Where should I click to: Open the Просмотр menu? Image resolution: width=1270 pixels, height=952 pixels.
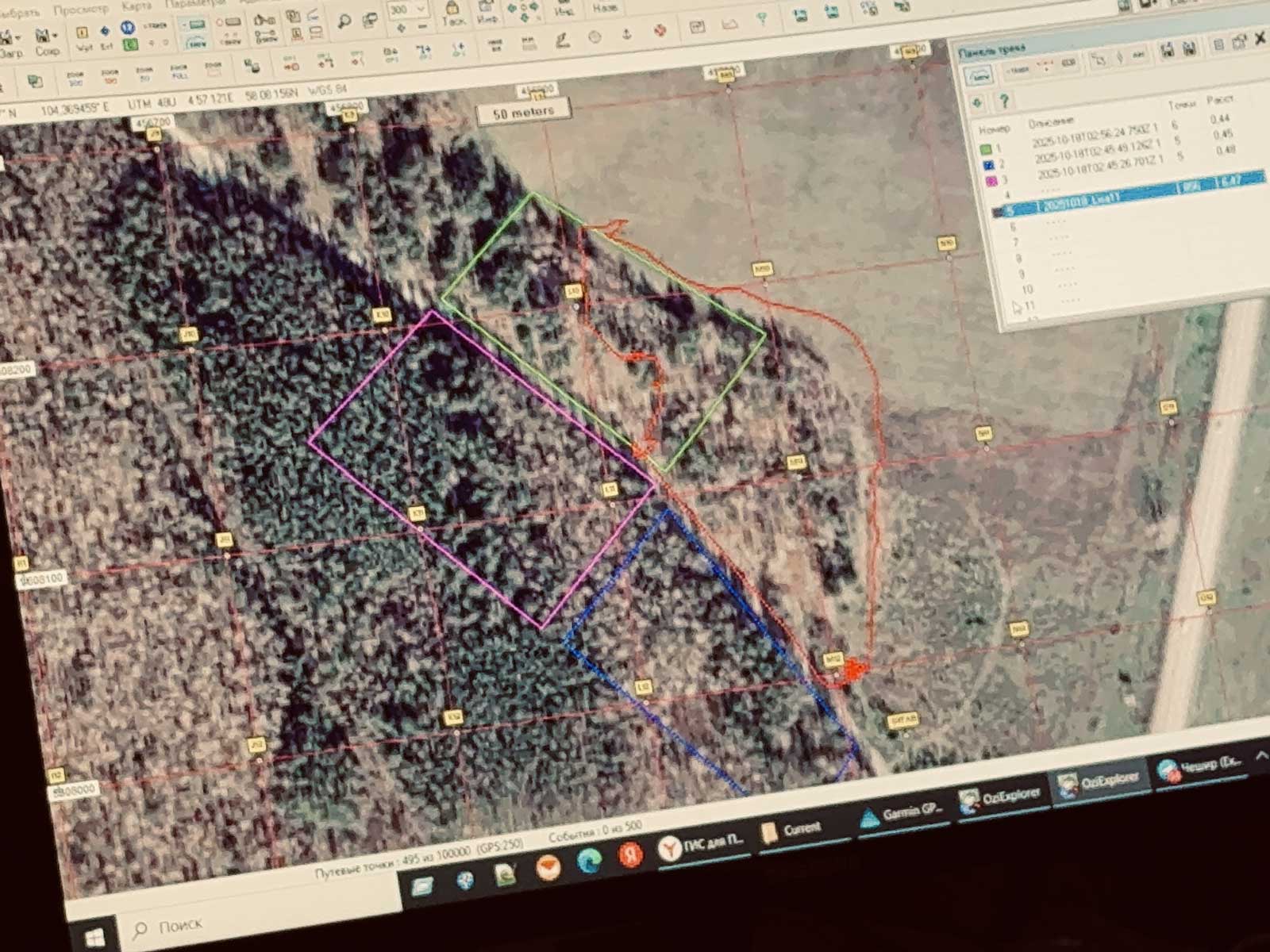pos(81,9)
